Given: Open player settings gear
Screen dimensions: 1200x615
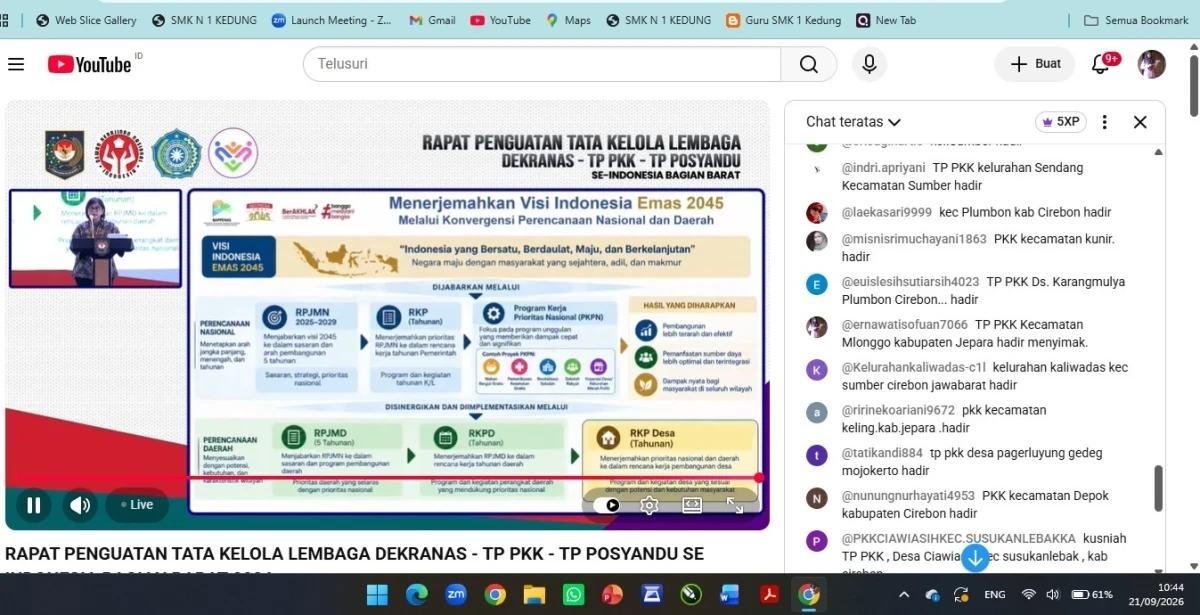Looking at the screenshot, I should 649,505.
